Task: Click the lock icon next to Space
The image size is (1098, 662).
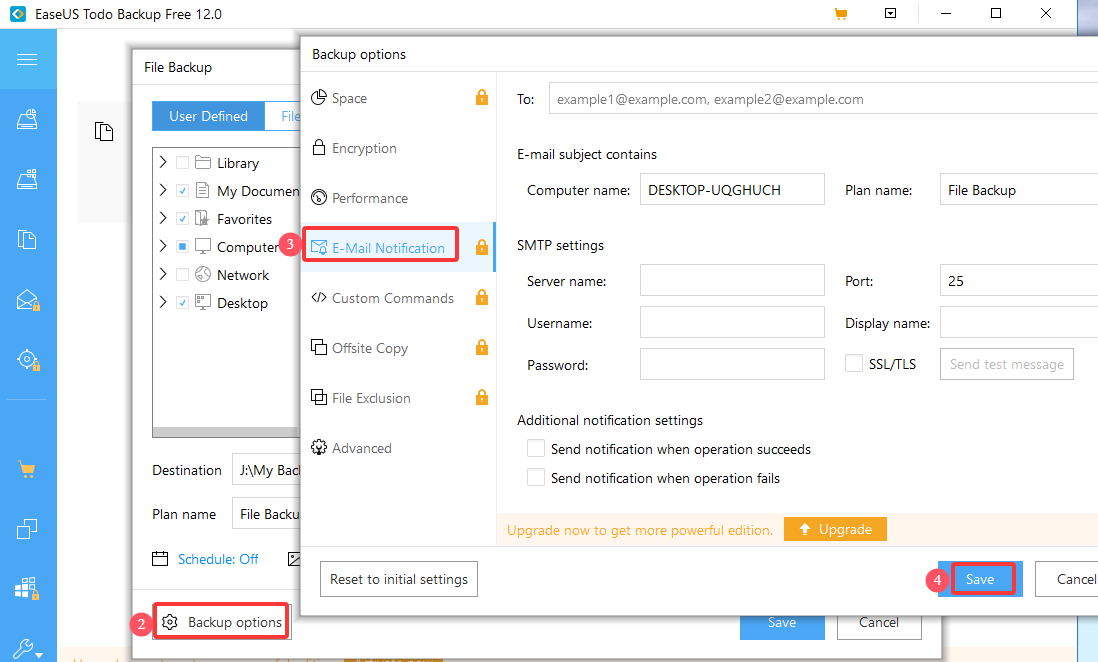Action: tap(482, 97)
